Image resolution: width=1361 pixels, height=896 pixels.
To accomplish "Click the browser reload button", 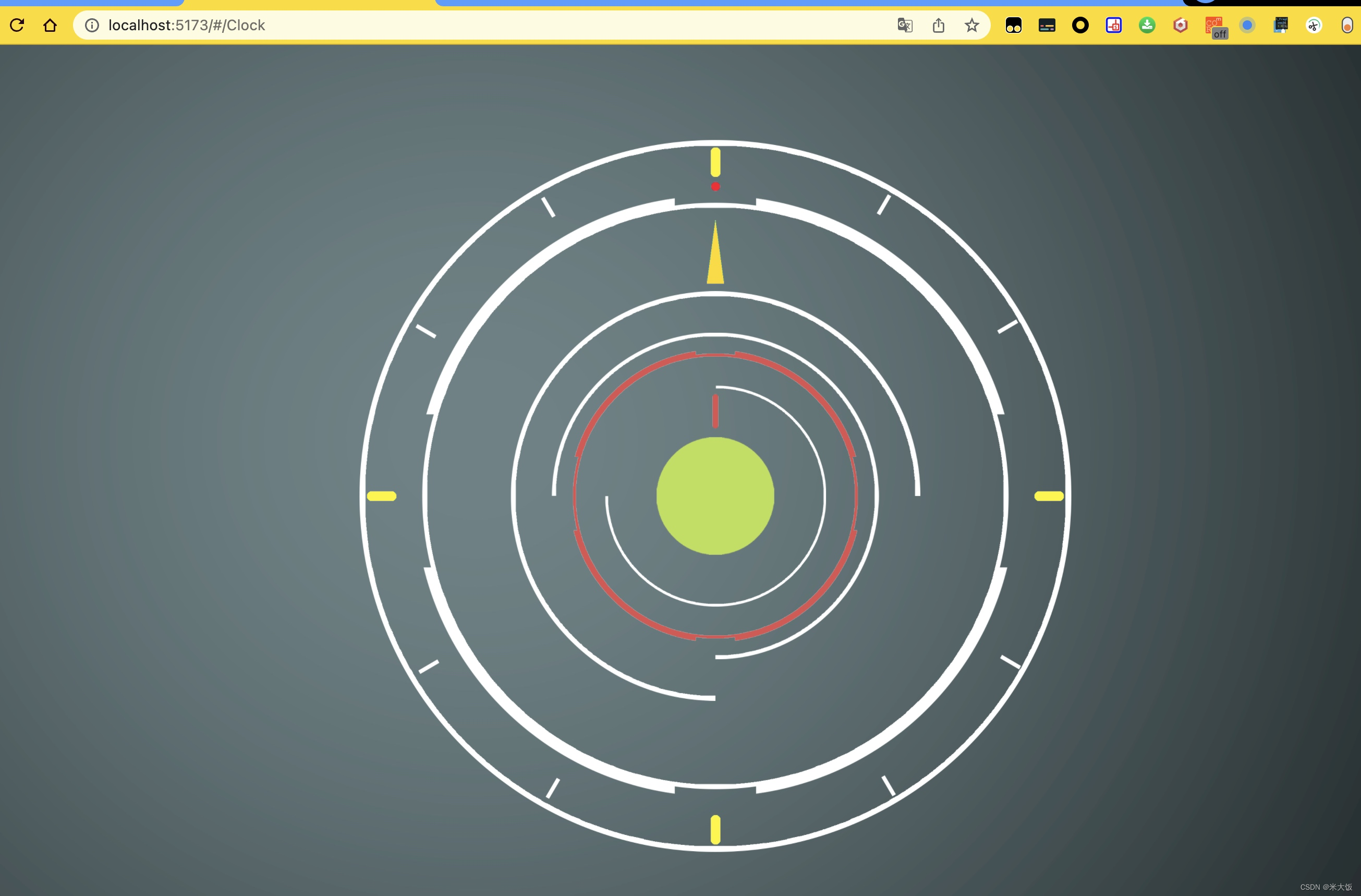I will (x=17, y=25).
